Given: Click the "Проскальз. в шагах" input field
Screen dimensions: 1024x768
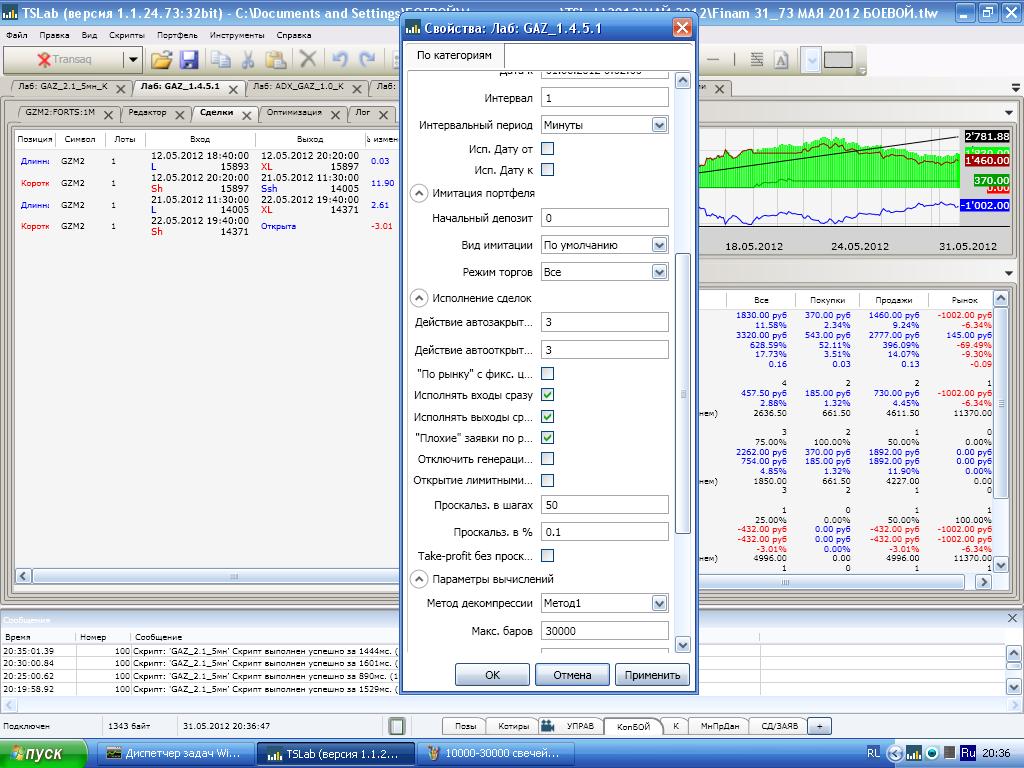Looking at the screenshot, I should [x=604, y=505].
